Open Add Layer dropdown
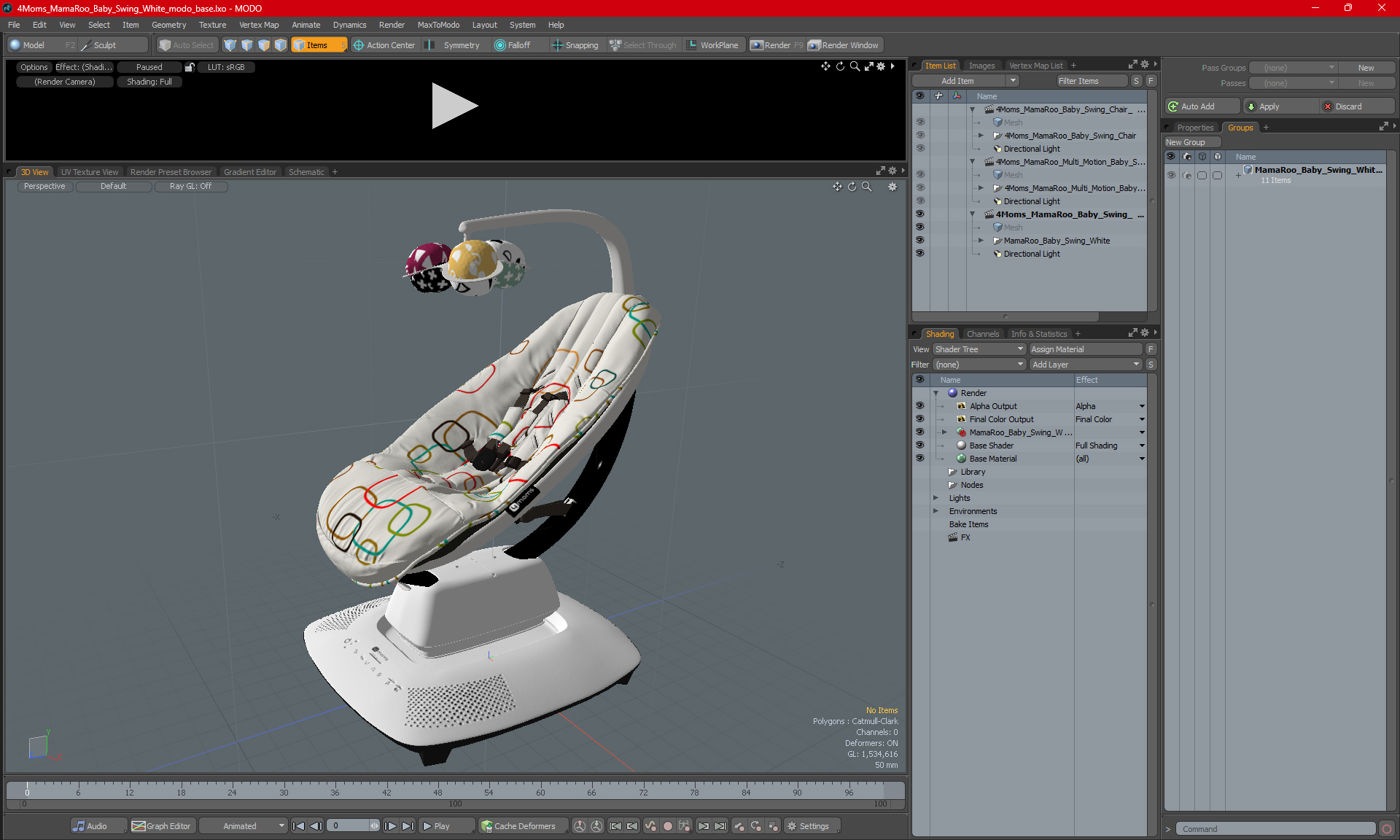The height and width of the screenshot is (840, 1400). [x=1086, y=365]
